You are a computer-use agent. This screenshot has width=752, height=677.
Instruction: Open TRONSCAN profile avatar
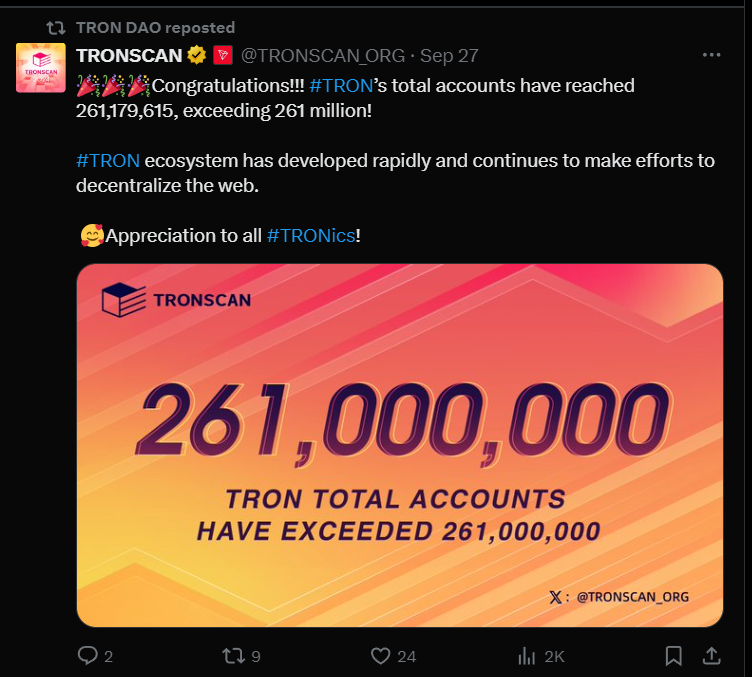[x=41, y=68]
